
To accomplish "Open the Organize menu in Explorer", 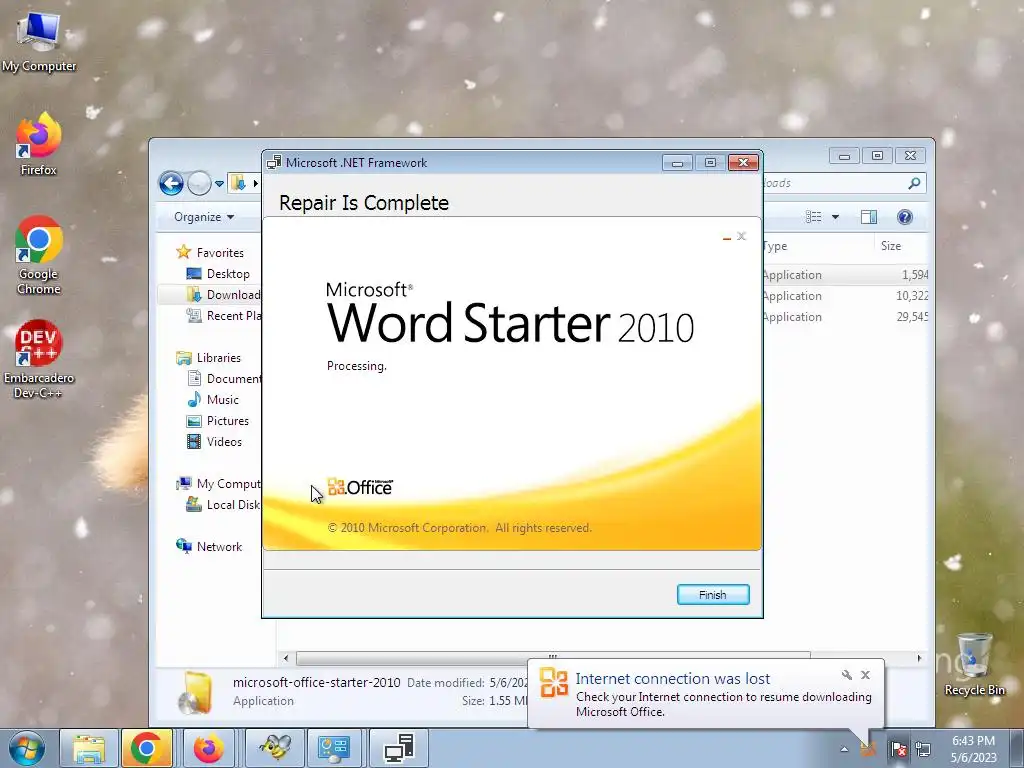I will tap(204, 217).
